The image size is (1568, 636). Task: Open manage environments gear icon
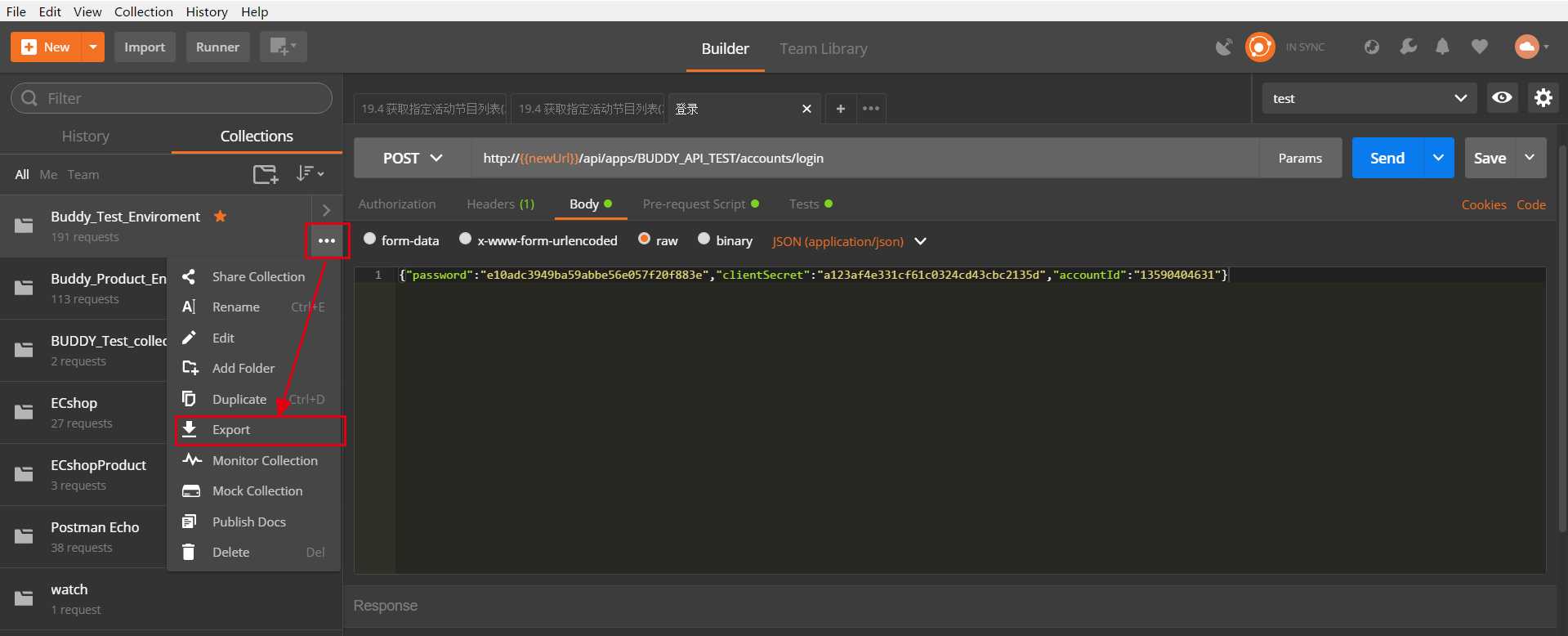pos(1543,98)
